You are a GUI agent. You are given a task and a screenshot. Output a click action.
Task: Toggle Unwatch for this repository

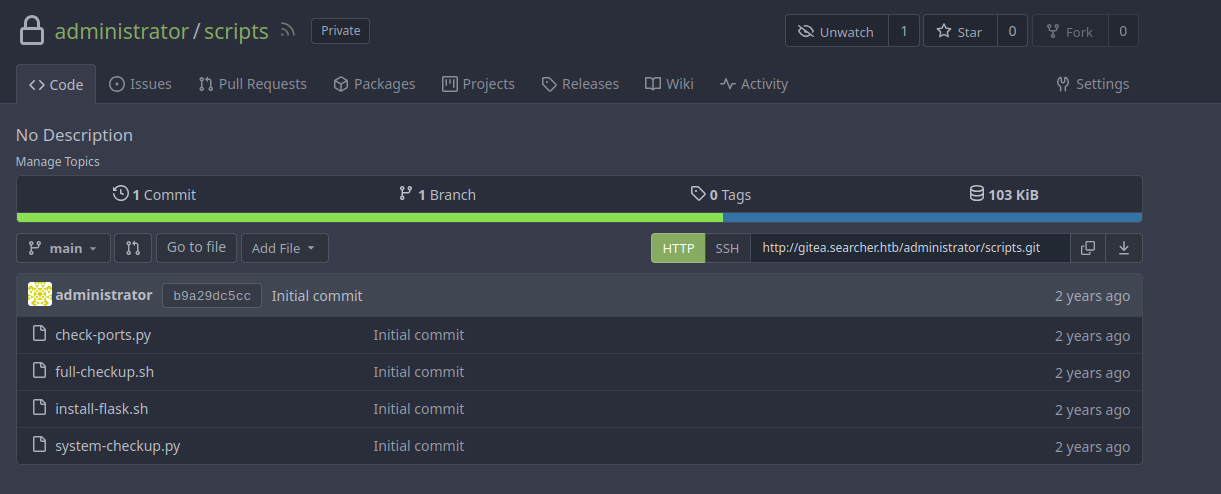click(836, 31)
